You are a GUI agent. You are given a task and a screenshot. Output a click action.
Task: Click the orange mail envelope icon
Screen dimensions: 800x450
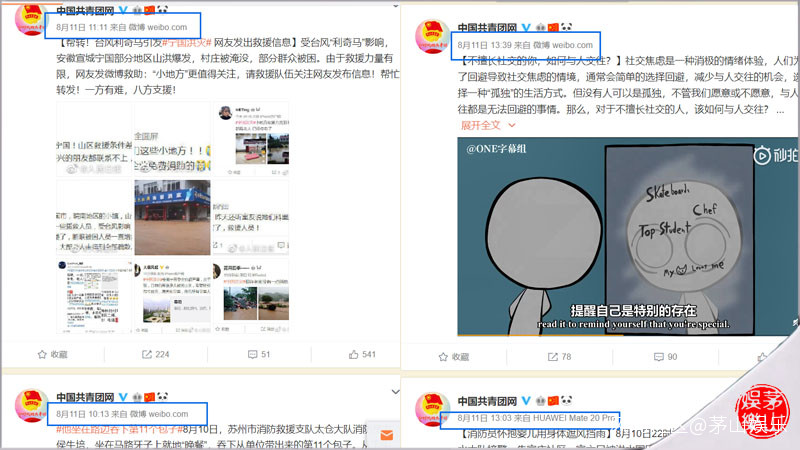point(387,435)
